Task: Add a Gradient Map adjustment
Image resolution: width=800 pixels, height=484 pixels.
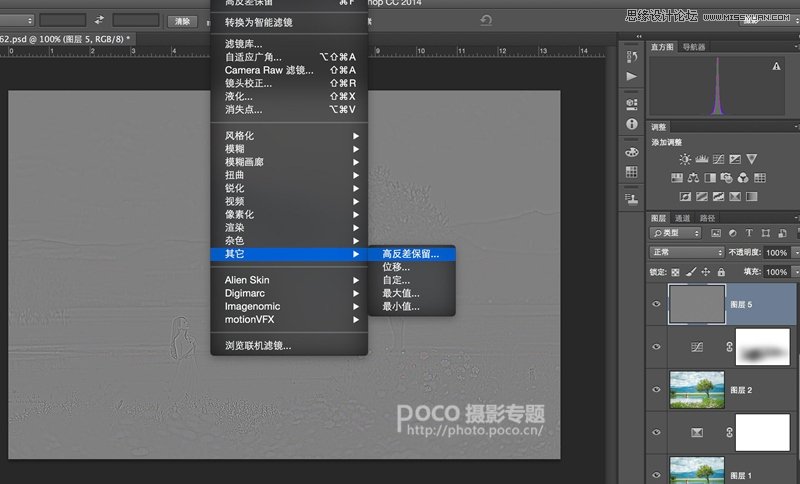Action: [752, 196]
